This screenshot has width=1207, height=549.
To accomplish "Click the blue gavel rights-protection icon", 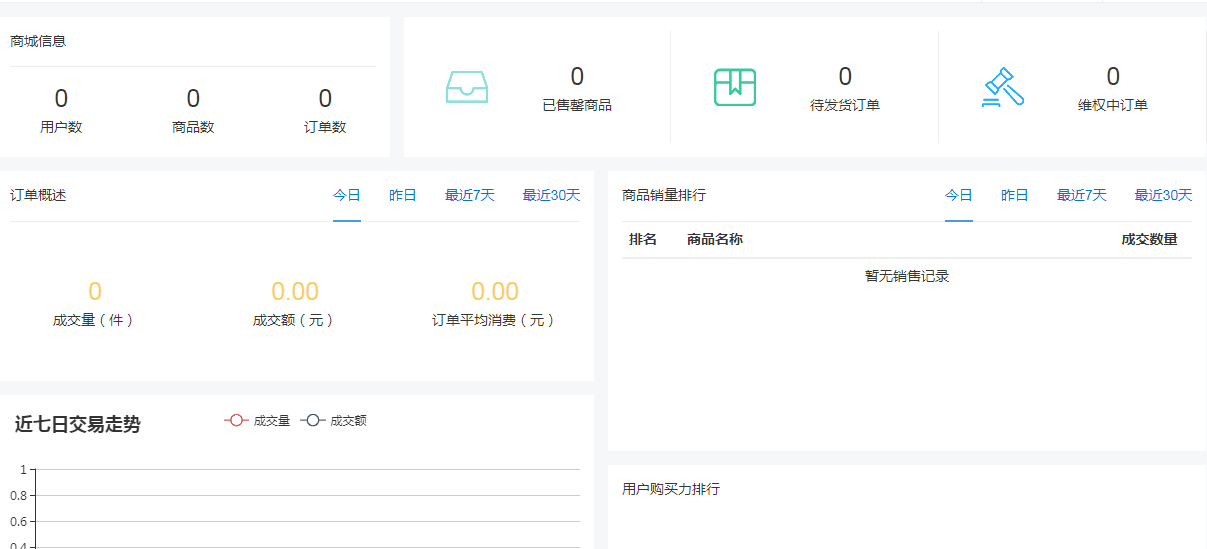I will click(x=1002, y=88).
